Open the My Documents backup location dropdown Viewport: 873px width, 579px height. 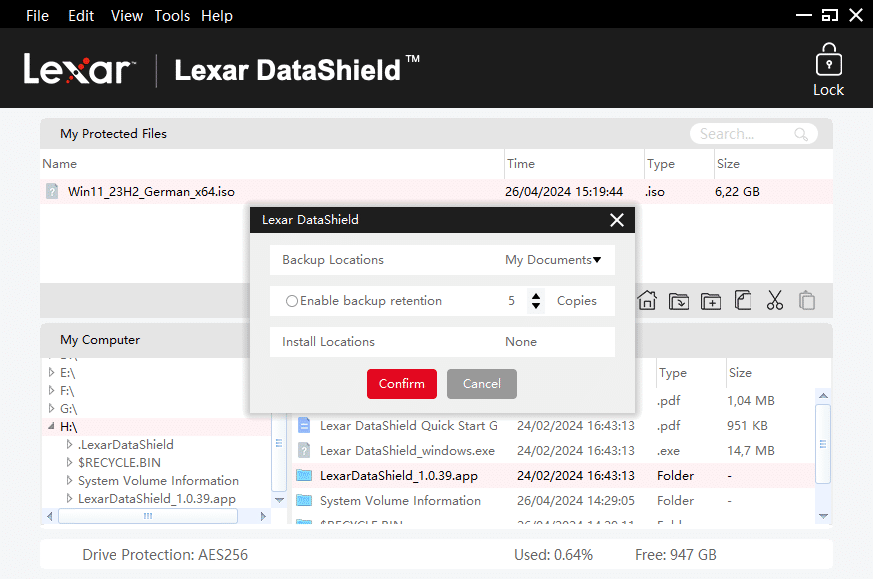pyautogui.click(x=553, y=260)
